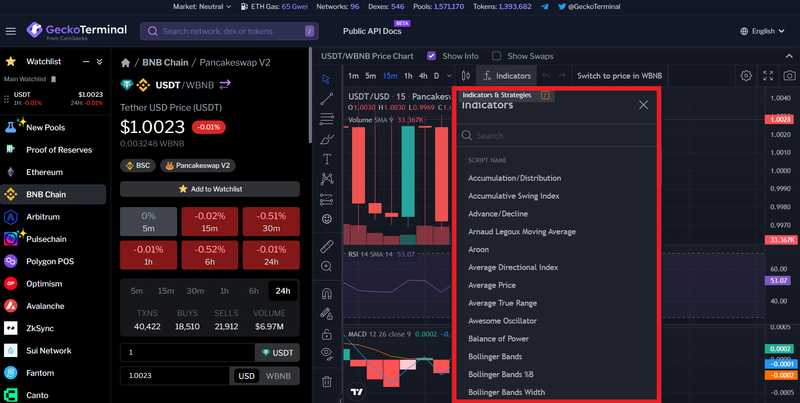
Task: Open the Telegram link icon
Action: (545, 7)
